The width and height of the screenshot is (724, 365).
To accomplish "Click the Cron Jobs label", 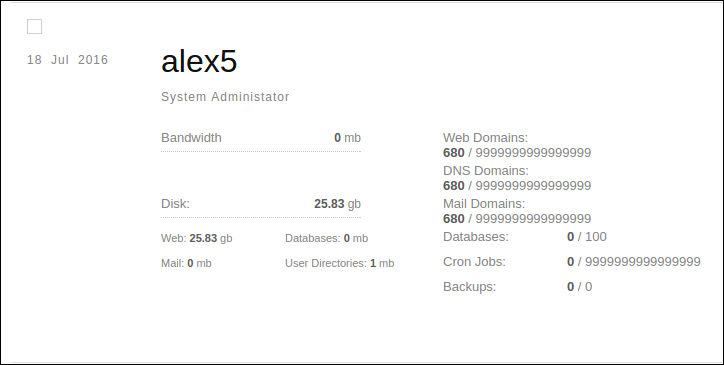I will 474,262.
